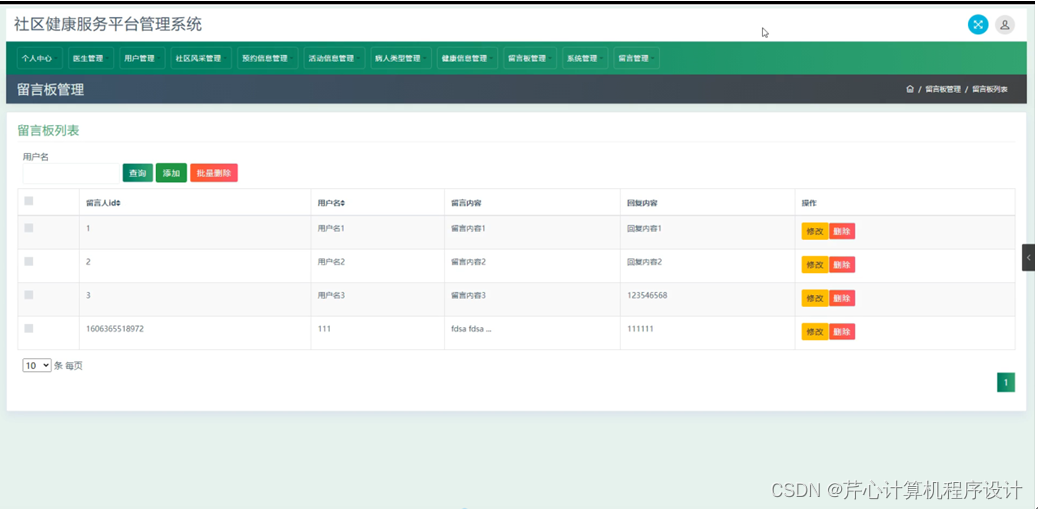The height and width of the screenshot is (509, 1038).
Task: Expand the 社区风采管理 menu
Action: [x=201, y=58]
